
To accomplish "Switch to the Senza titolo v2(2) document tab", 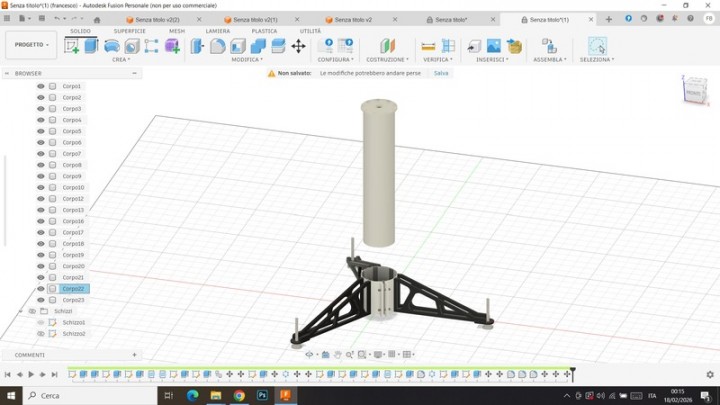I will click(x=157, y=19).
